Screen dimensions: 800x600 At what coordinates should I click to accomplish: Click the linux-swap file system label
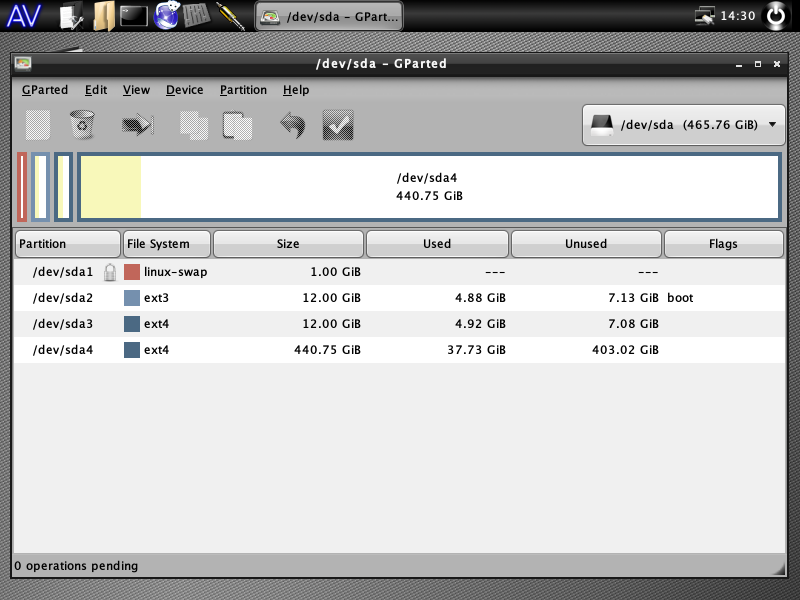point(176,272)
